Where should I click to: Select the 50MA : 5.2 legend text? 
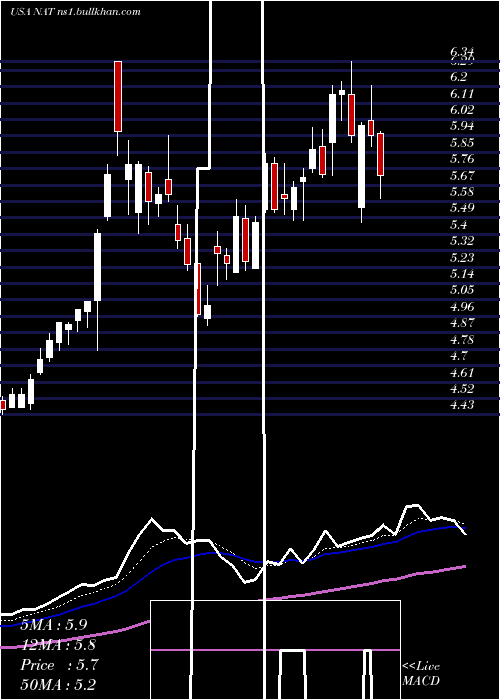(x=58, y=685)
